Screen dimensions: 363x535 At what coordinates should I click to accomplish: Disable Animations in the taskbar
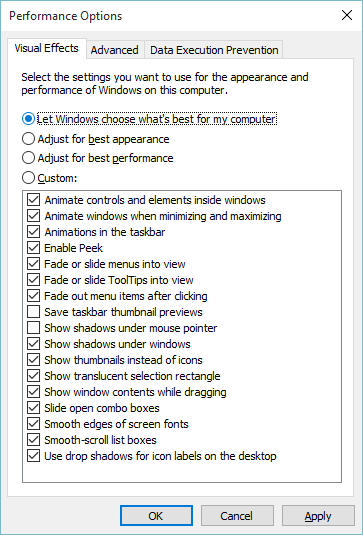tap(33, 232)
